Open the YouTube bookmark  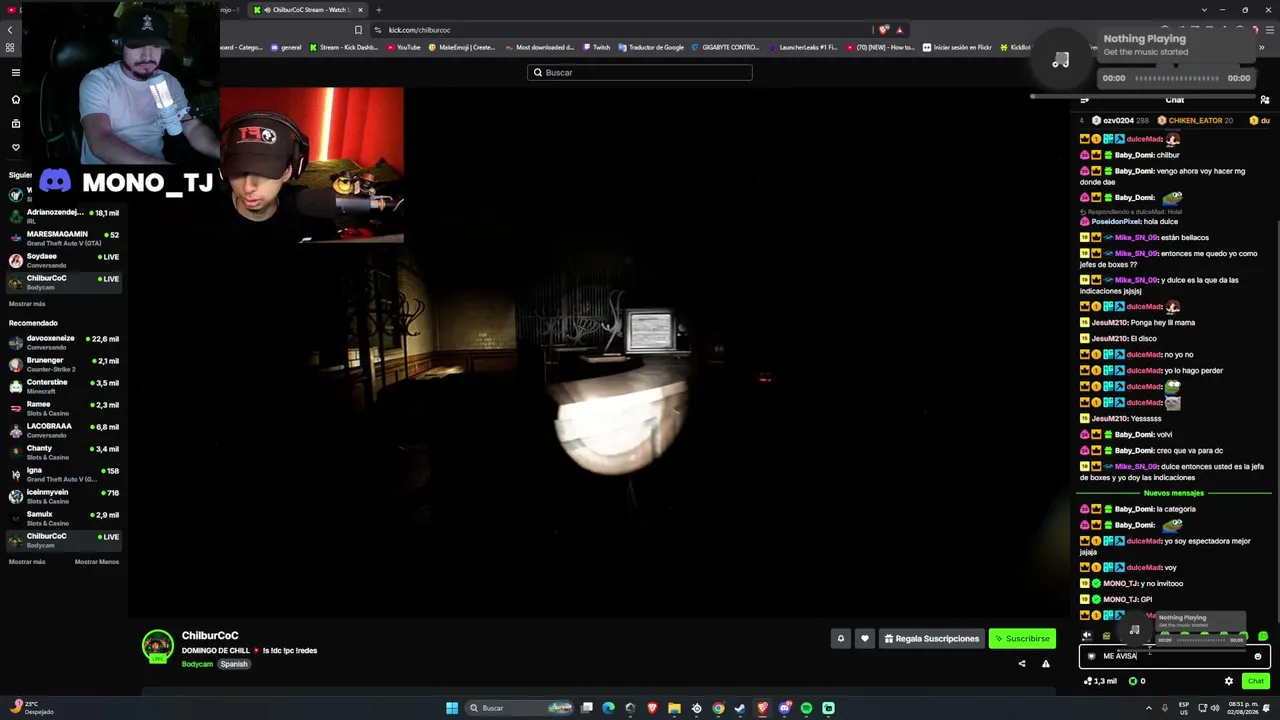pos(403,47)
